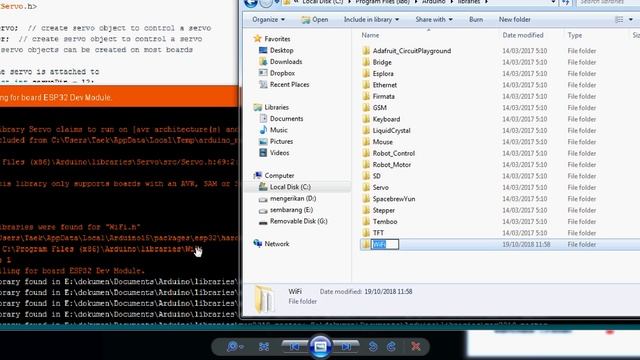Click the Stepper folder name
This screenshot has width=640, height=360.
pos(383,210)
